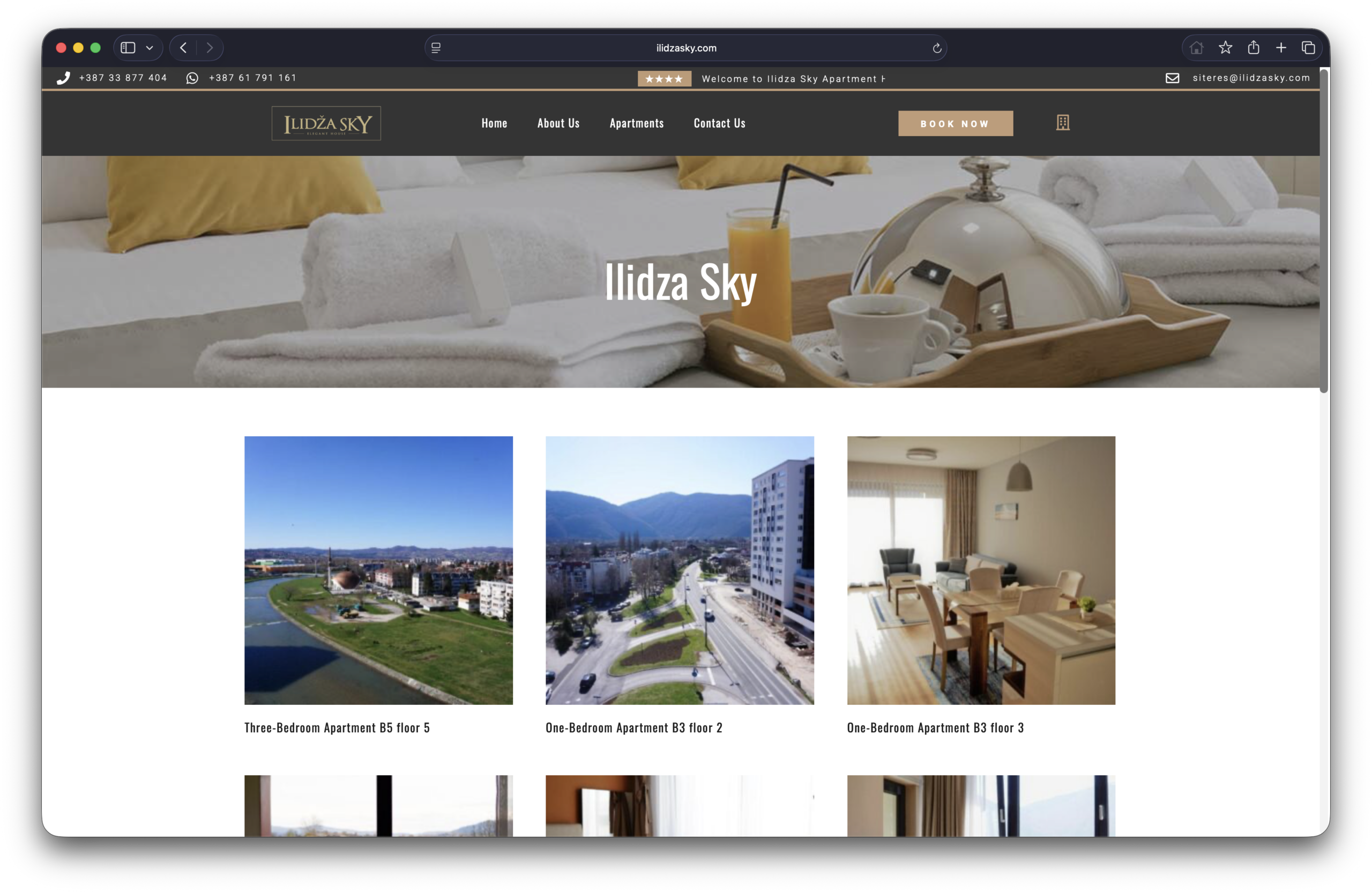The height and width of the screenshot is (892, 1372).
Task: Show the tab overview icon
Action: click(1308, 48)
